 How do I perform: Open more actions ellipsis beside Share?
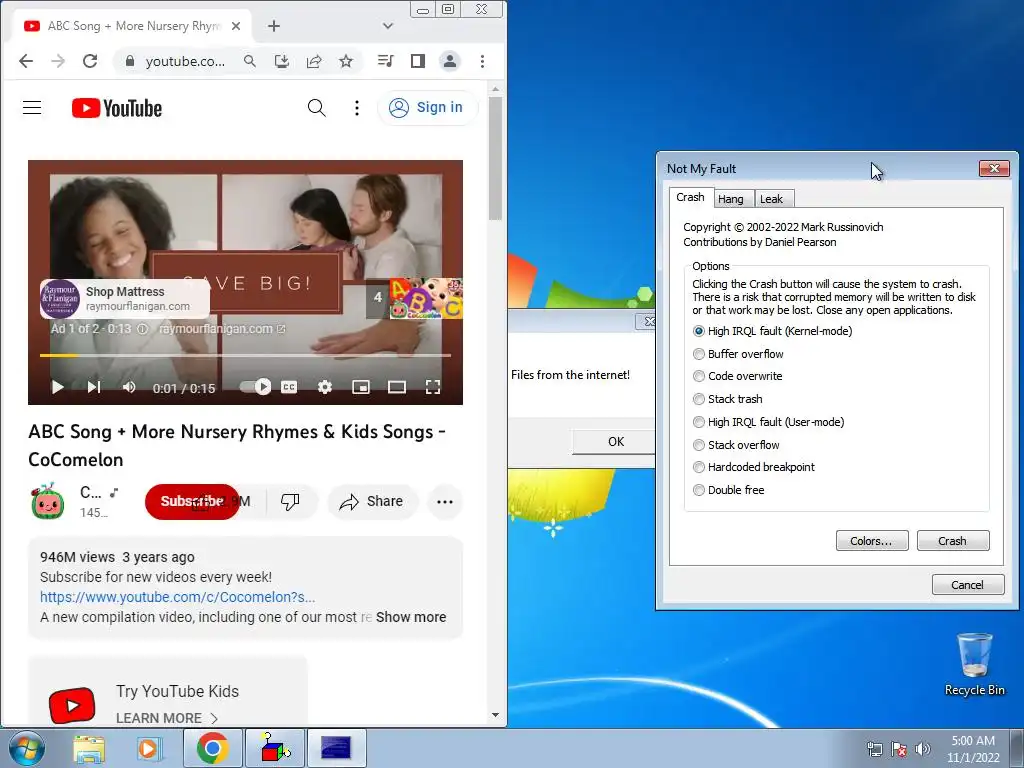445,502
